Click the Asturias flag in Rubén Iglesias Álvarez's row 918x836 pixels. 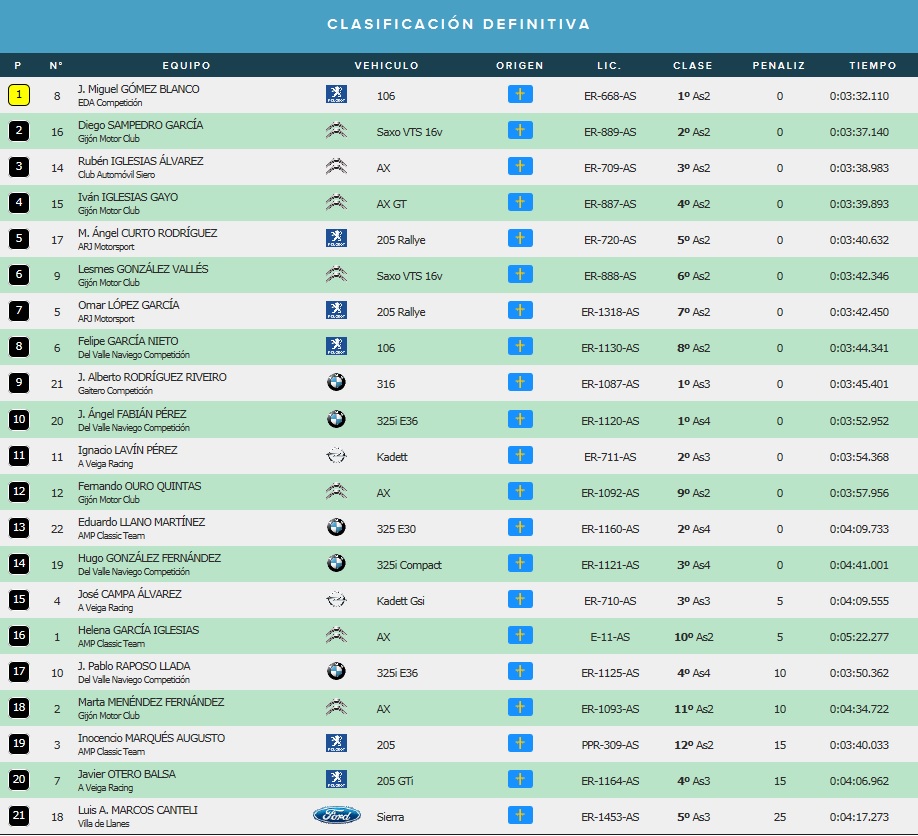520,166
